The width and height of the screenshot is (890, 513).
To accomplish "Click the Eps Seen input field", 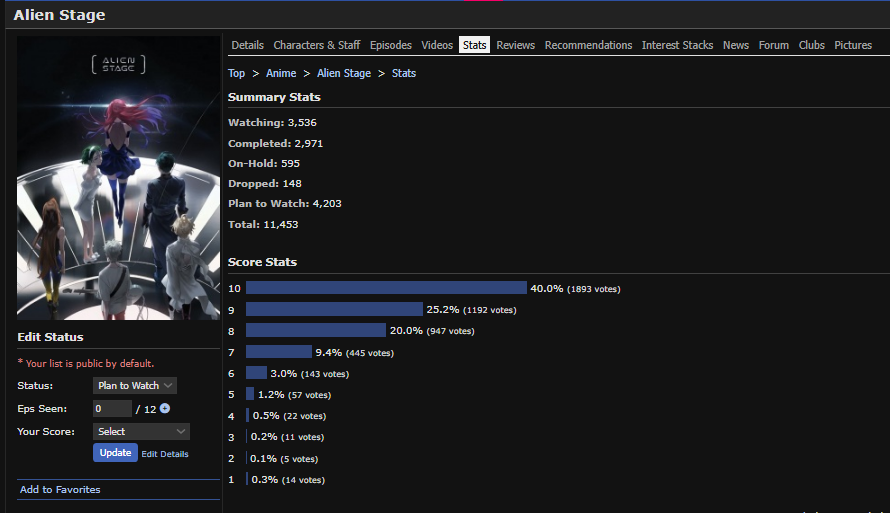I will 112,408.
